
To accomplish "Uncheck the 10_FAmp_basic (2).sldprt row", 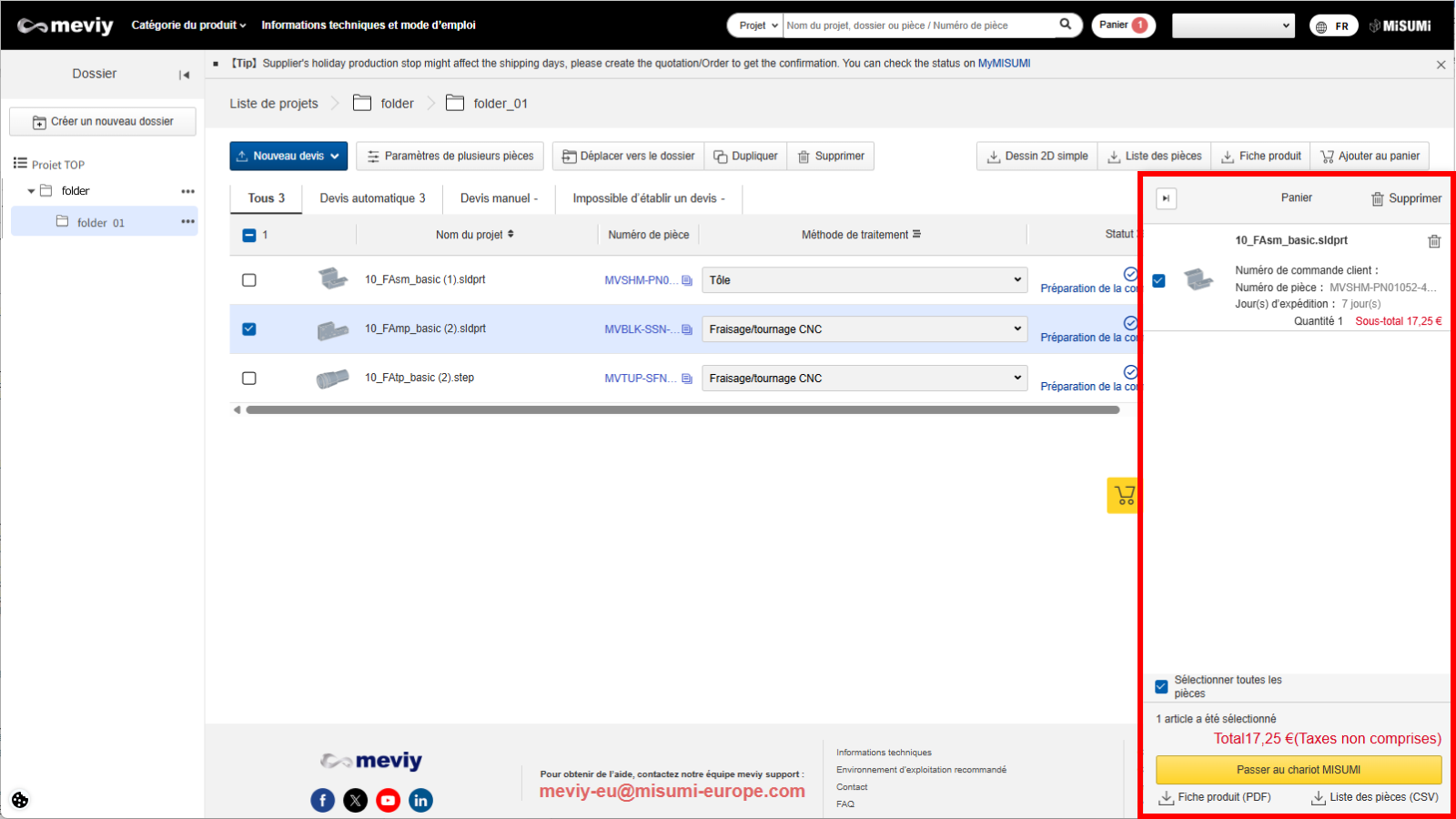I will (x=249, y=329).
